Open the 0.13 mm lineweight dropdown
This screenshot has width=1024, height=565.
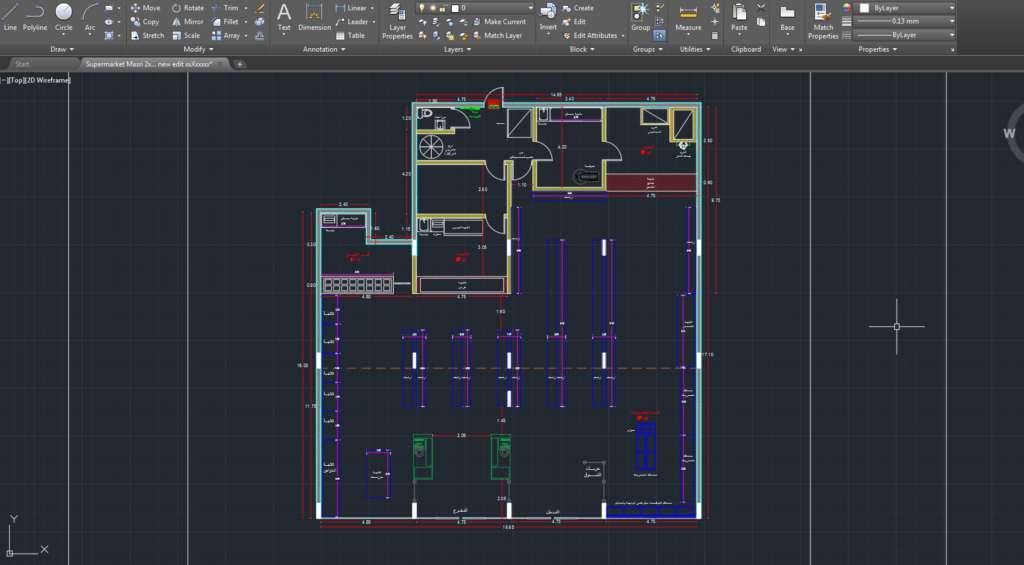pyautogui.click(x=904, y=21)
